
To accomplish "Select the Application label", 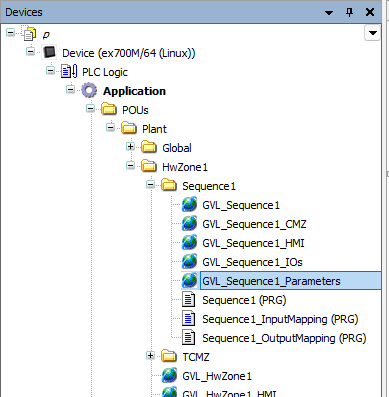I will click(x=134, y=91).
